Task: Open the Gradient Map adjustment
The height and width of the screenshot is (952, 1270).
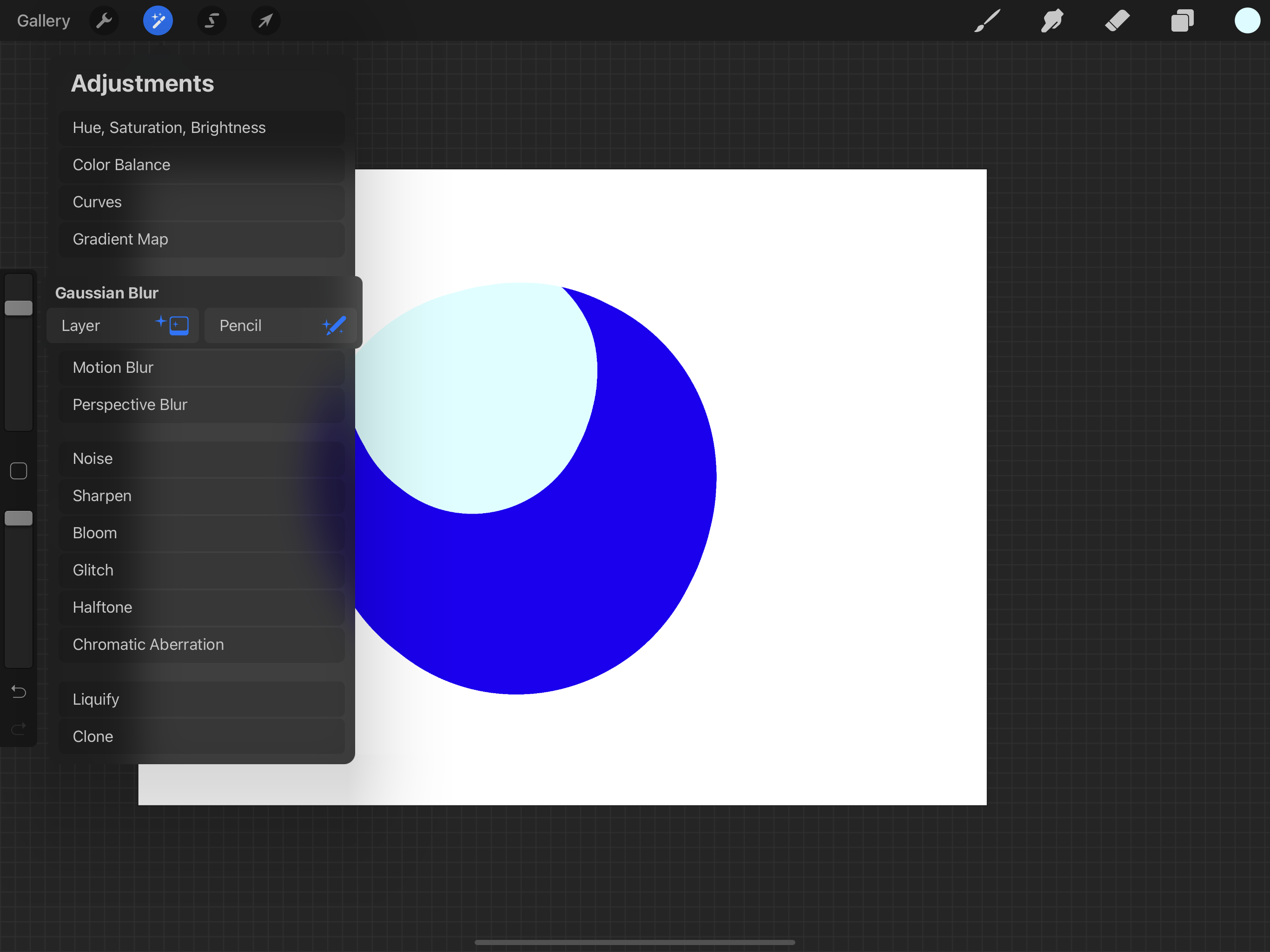Action: coord(202,239)
